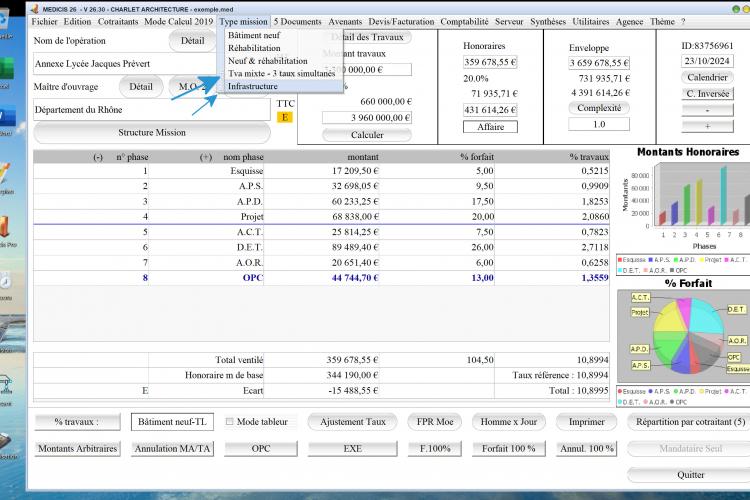Click Détail next to Maître d'ouvrage

tap(141, 87)
